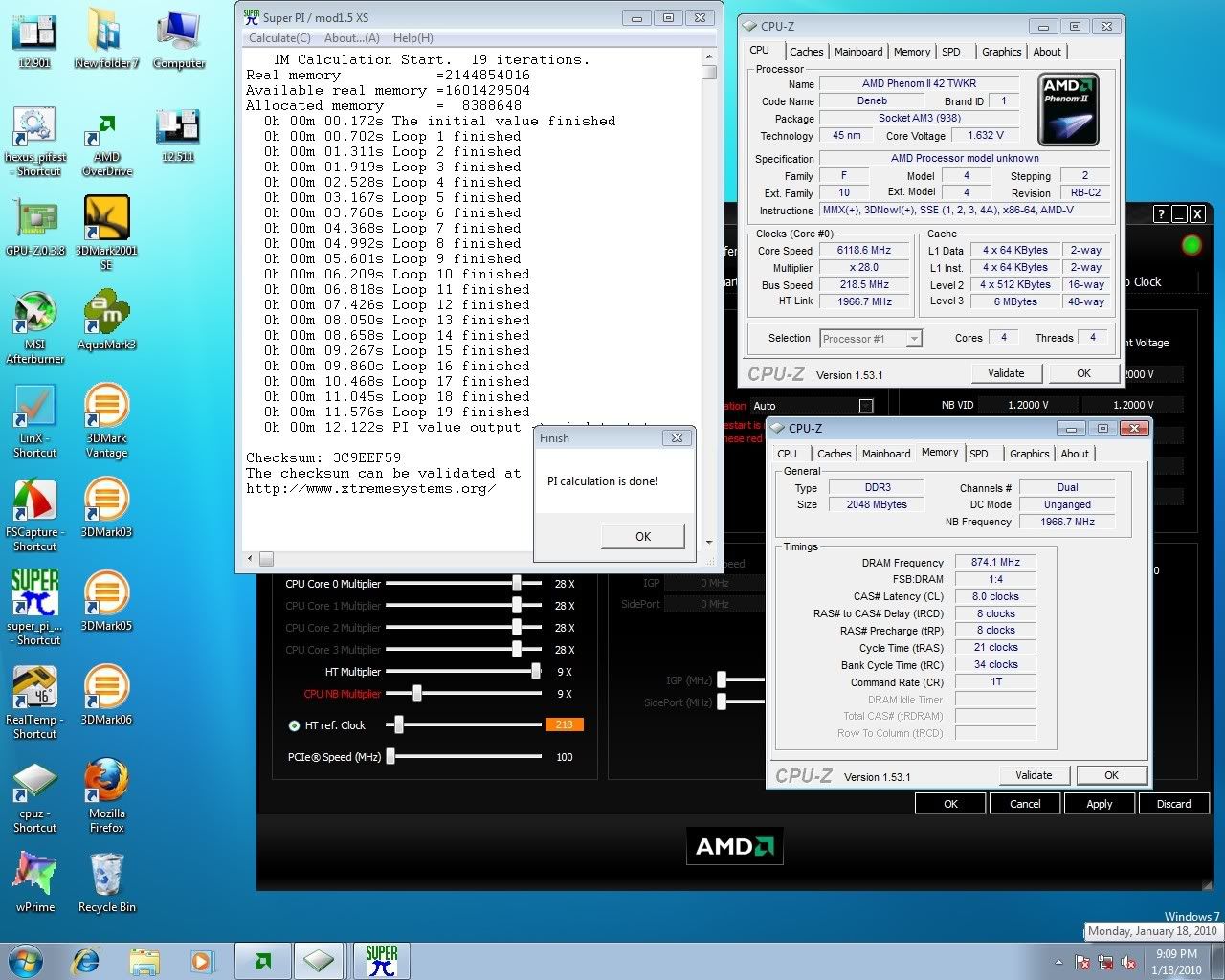
Task: Open the 12511 desktop icon
Action: tap(178, 134)
